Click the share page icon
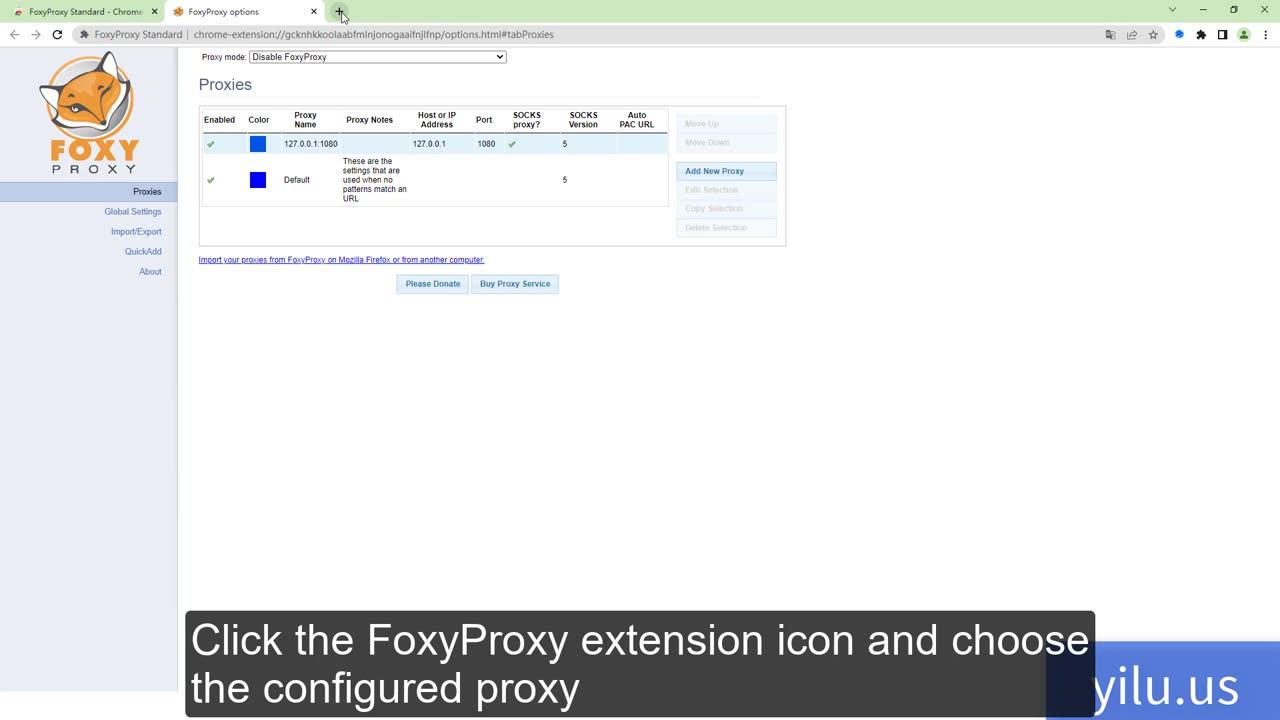Image resolution: width=1280 pixels, height=720 pixels. click(1132, 34)
